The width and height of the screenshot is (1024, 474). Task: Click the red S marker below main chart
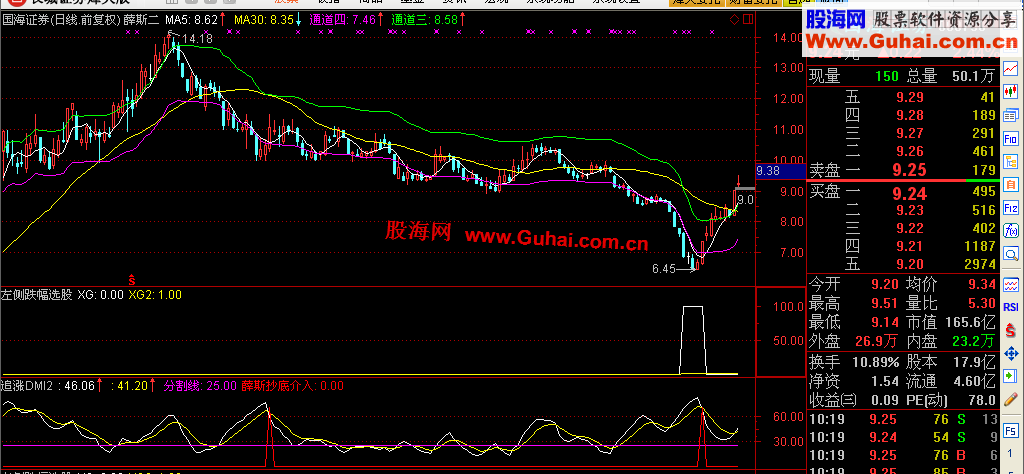[132, 280]
